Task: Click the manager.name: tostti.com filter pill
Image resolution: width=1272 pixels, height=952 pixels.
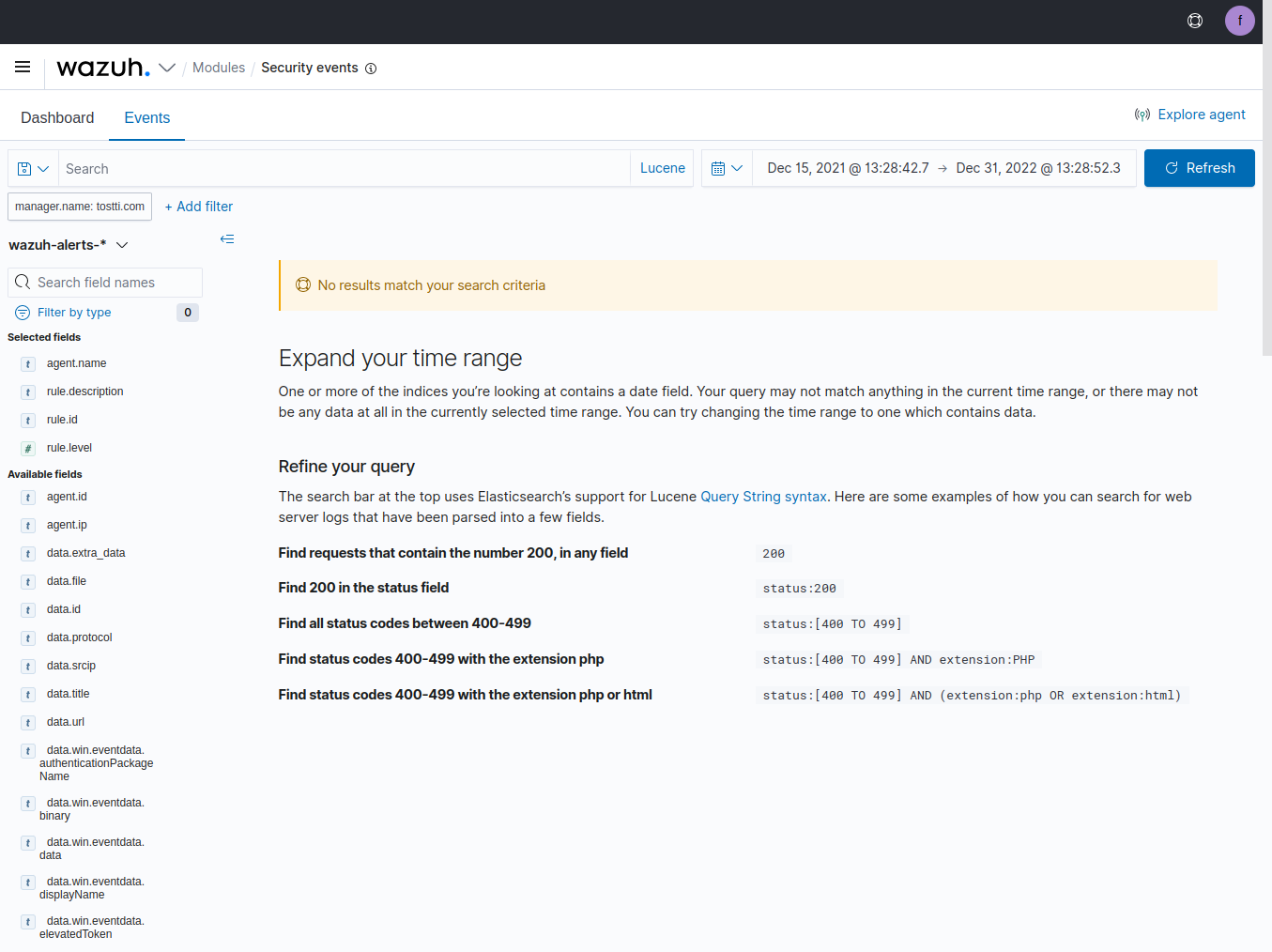Action: (79, 206)
